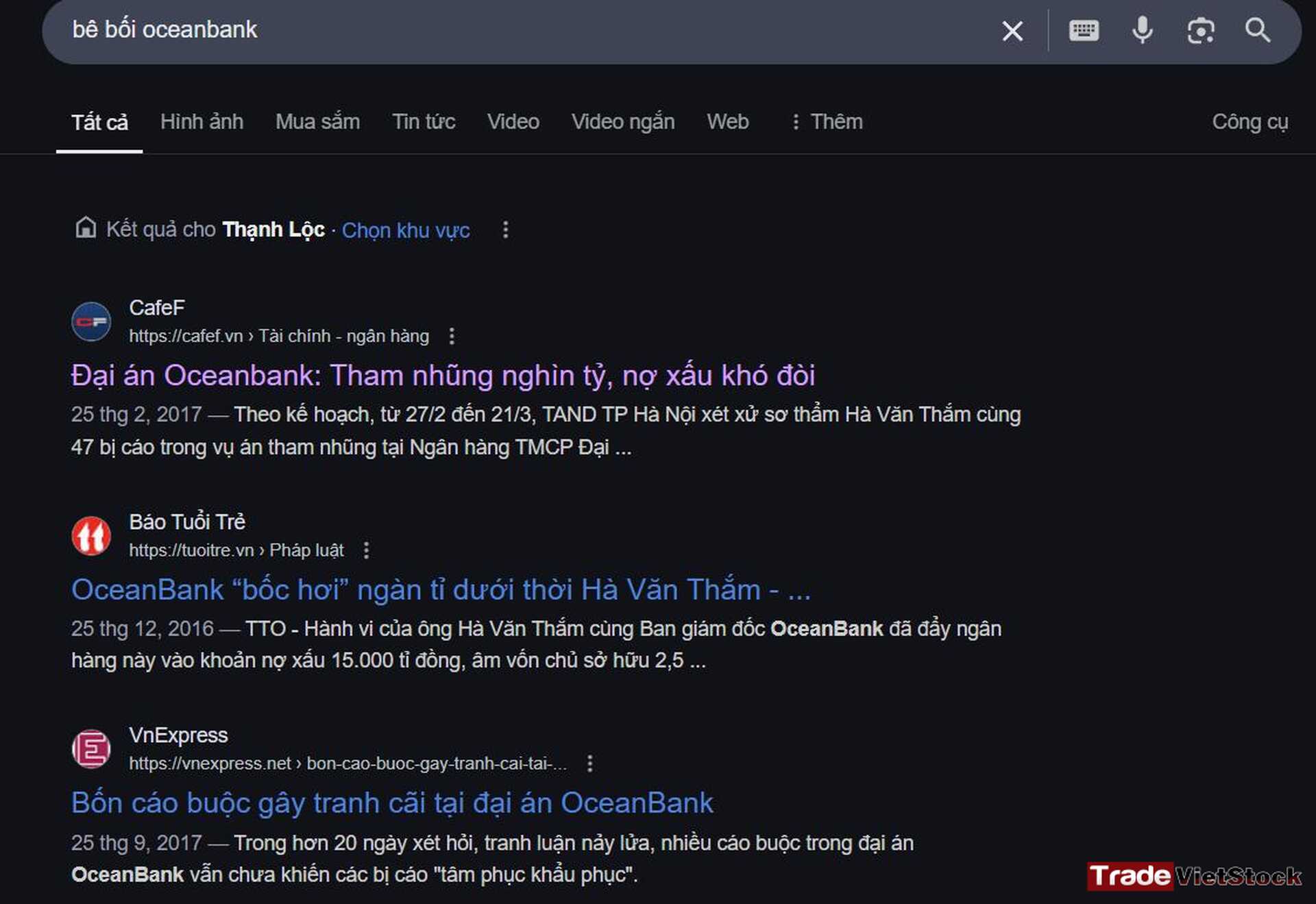Click the 'Báo Tuổi Trẻ' source name
Image resolution: width=1316 pixels, height=904 pixels.
click(187, 522)
